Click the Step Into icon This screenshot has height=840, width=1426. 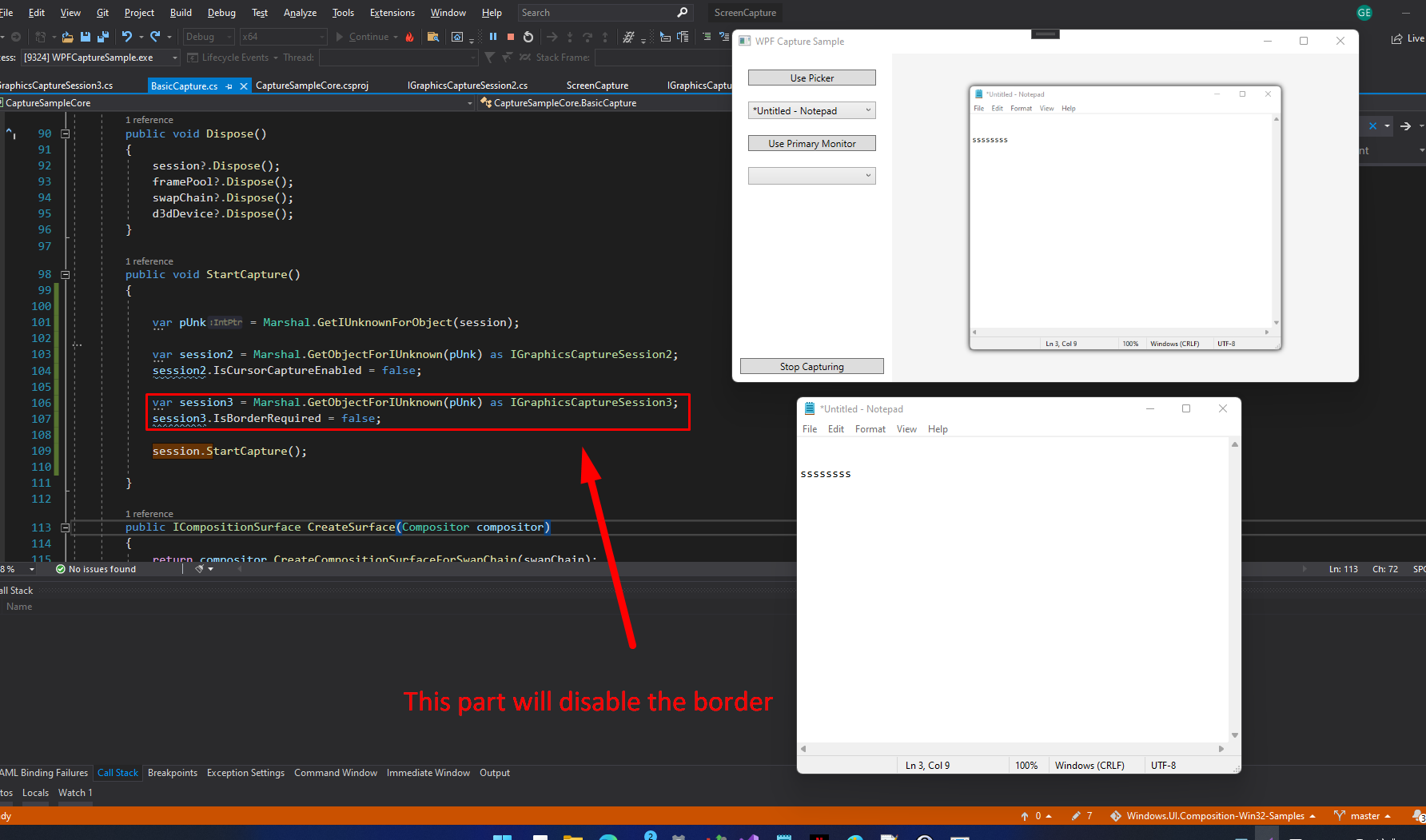click(x=570, y=37)
